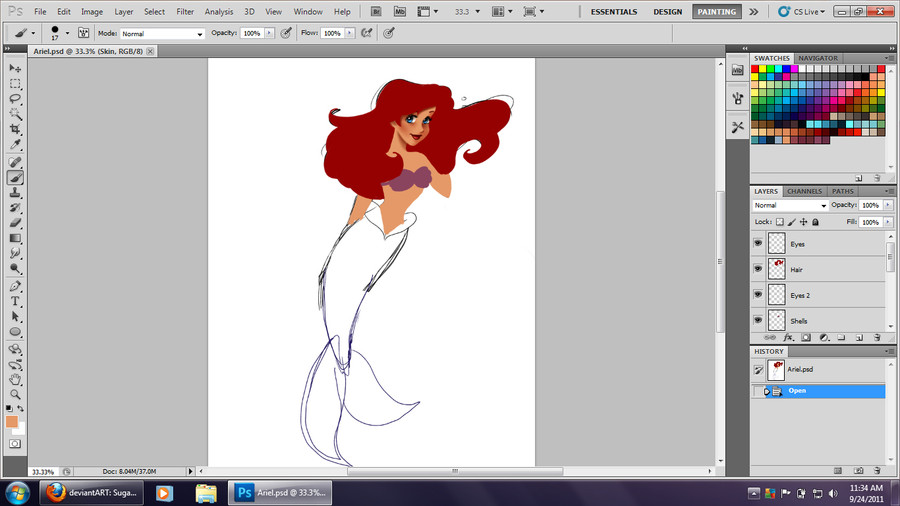Expand brush Opacity slider arrow
The image size is (900, 506).
point(269,33)
